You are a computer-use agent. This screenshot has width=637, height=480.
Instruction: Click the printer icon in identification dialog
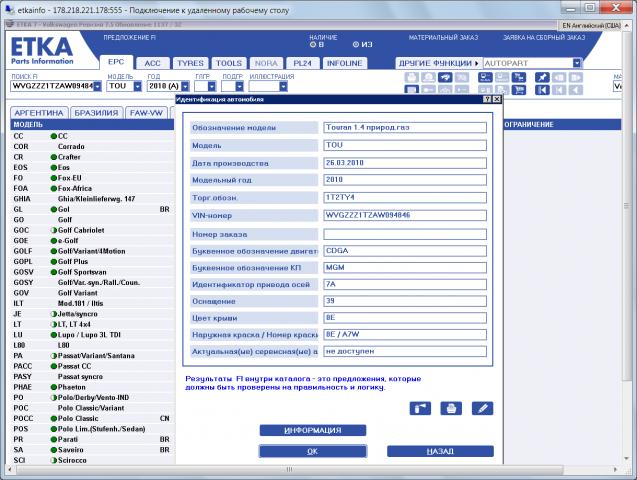(451, 408)
